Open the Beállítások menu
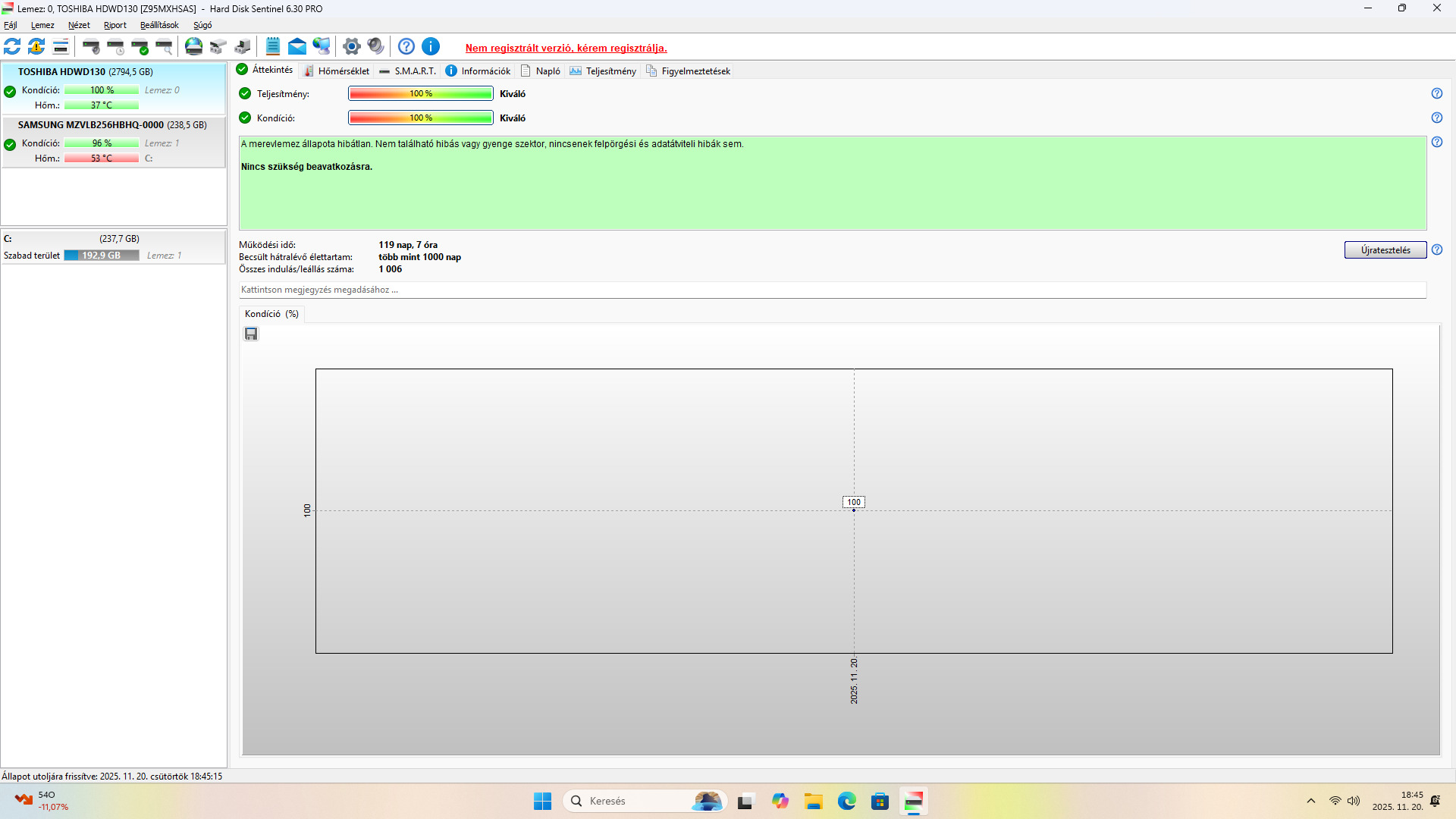The width and height of the screenshot is (1456, 819). click(159, 25)
